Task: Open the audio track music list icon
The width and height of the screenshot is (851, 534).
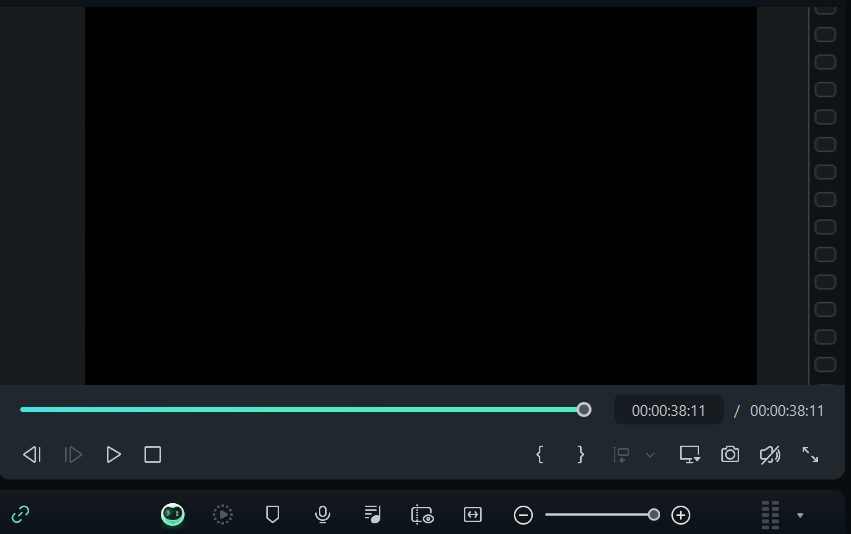Action: (x=372, y=514)
